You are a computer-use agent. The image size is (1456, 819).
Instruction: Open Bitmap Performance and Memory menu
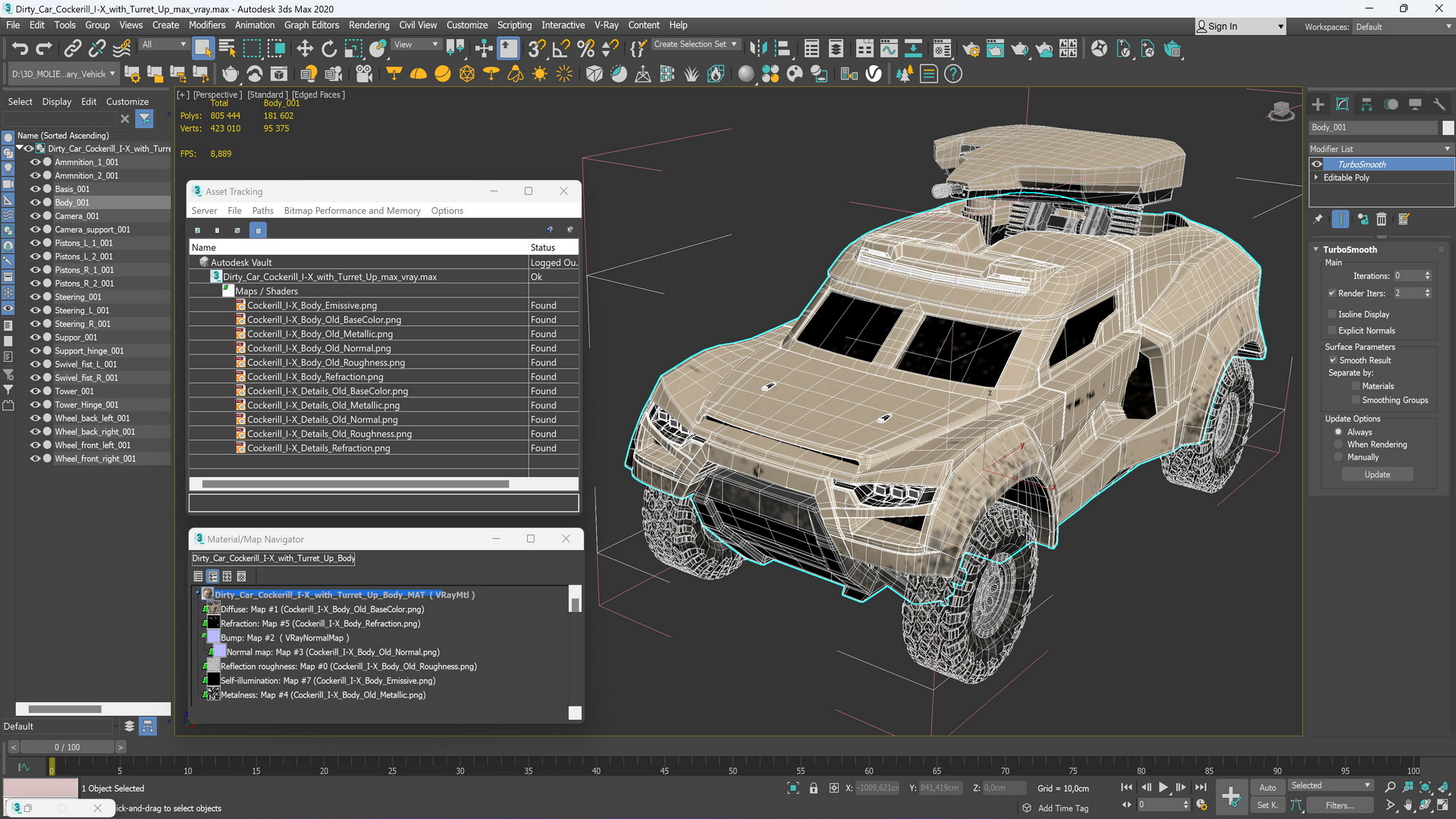pos(352,211)
